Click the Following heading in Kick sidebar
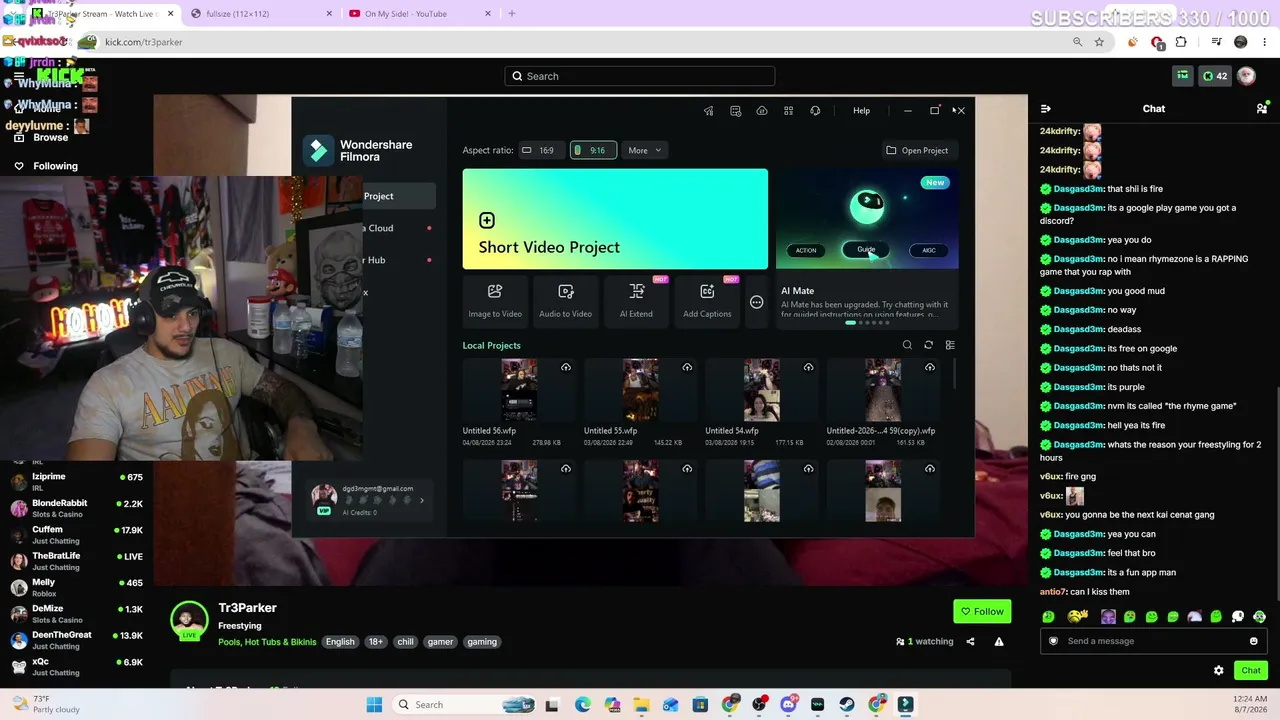 coord(55,166)
